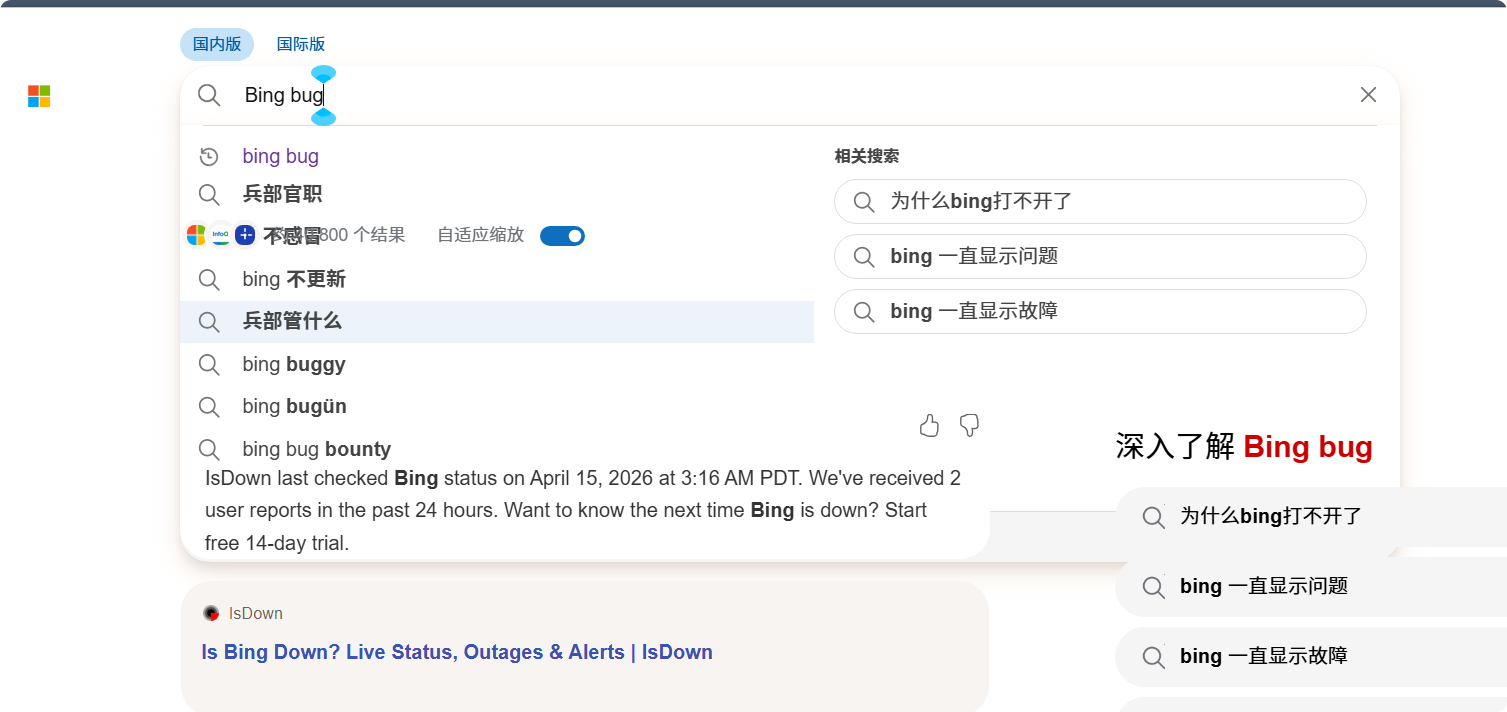Click the search icon beside 'bing buggy'
Screen dimensions: 1507x712
209,364
